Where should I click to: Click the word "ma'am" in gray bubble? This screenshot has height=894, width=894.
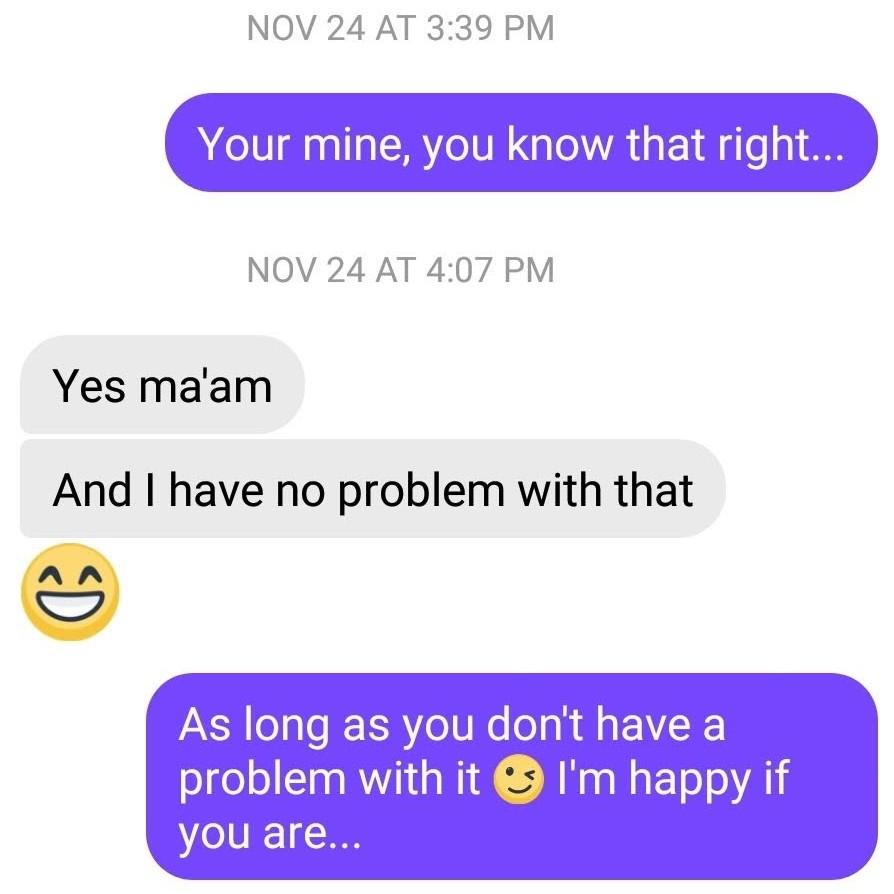tap(206, 386)
